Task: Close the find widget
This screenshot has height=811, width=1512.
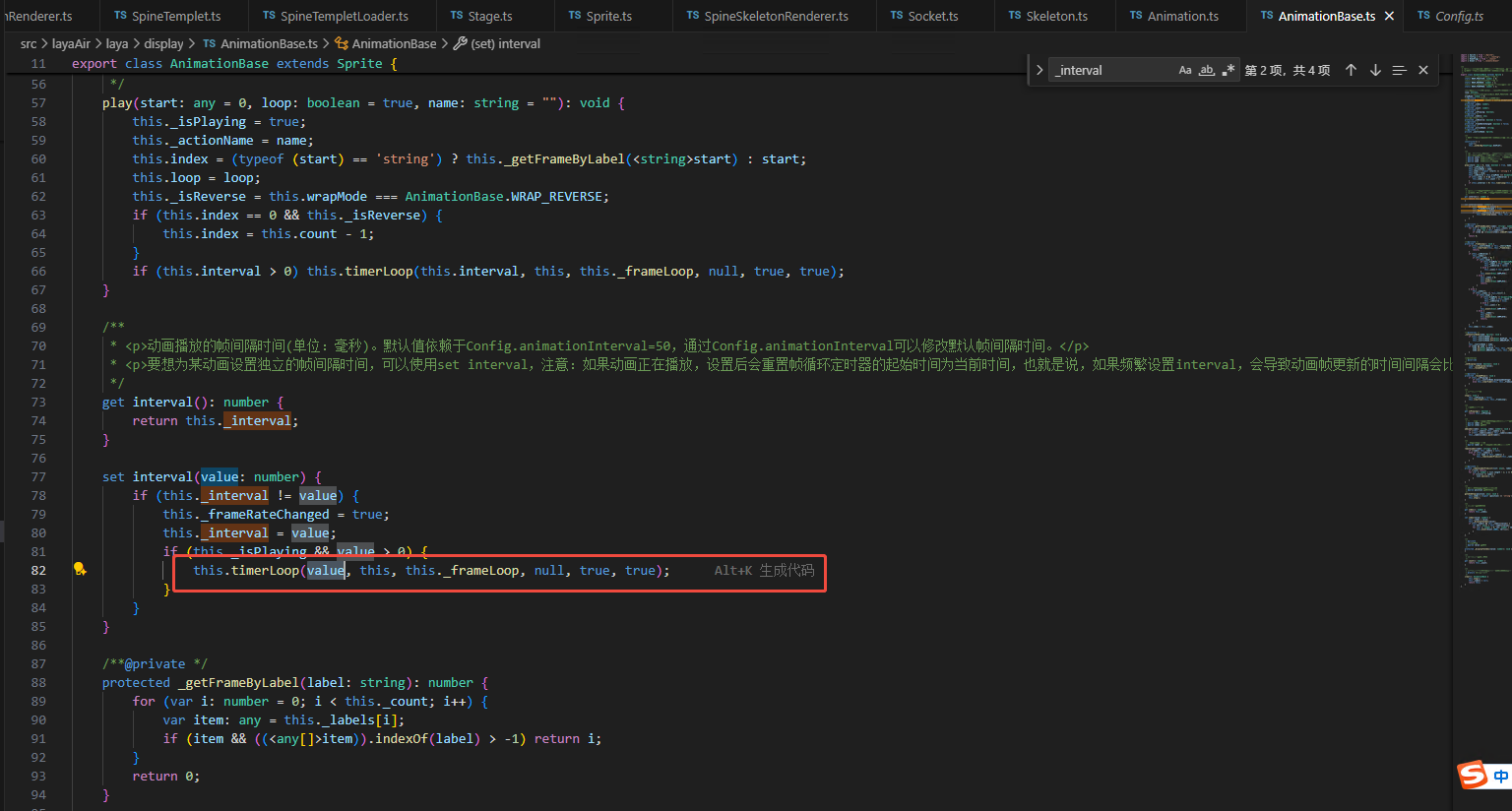Action: (x=1423, y=70)
